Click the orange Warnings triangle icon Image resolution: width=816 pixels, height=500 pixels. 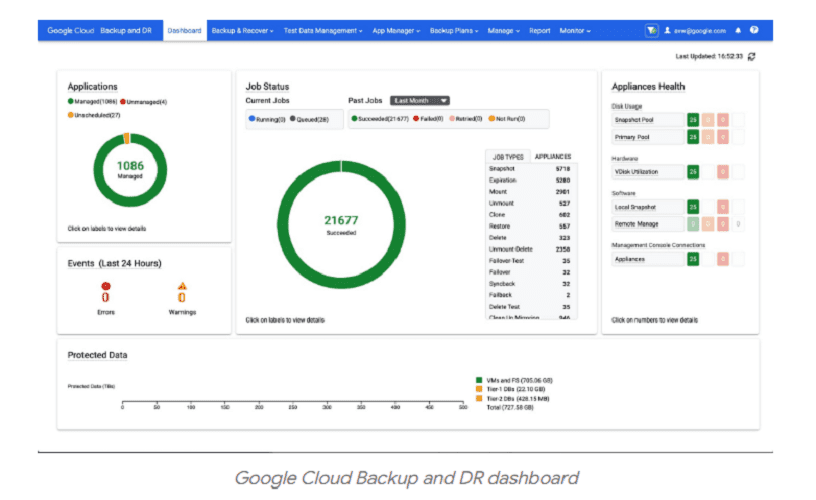[182, 286]
